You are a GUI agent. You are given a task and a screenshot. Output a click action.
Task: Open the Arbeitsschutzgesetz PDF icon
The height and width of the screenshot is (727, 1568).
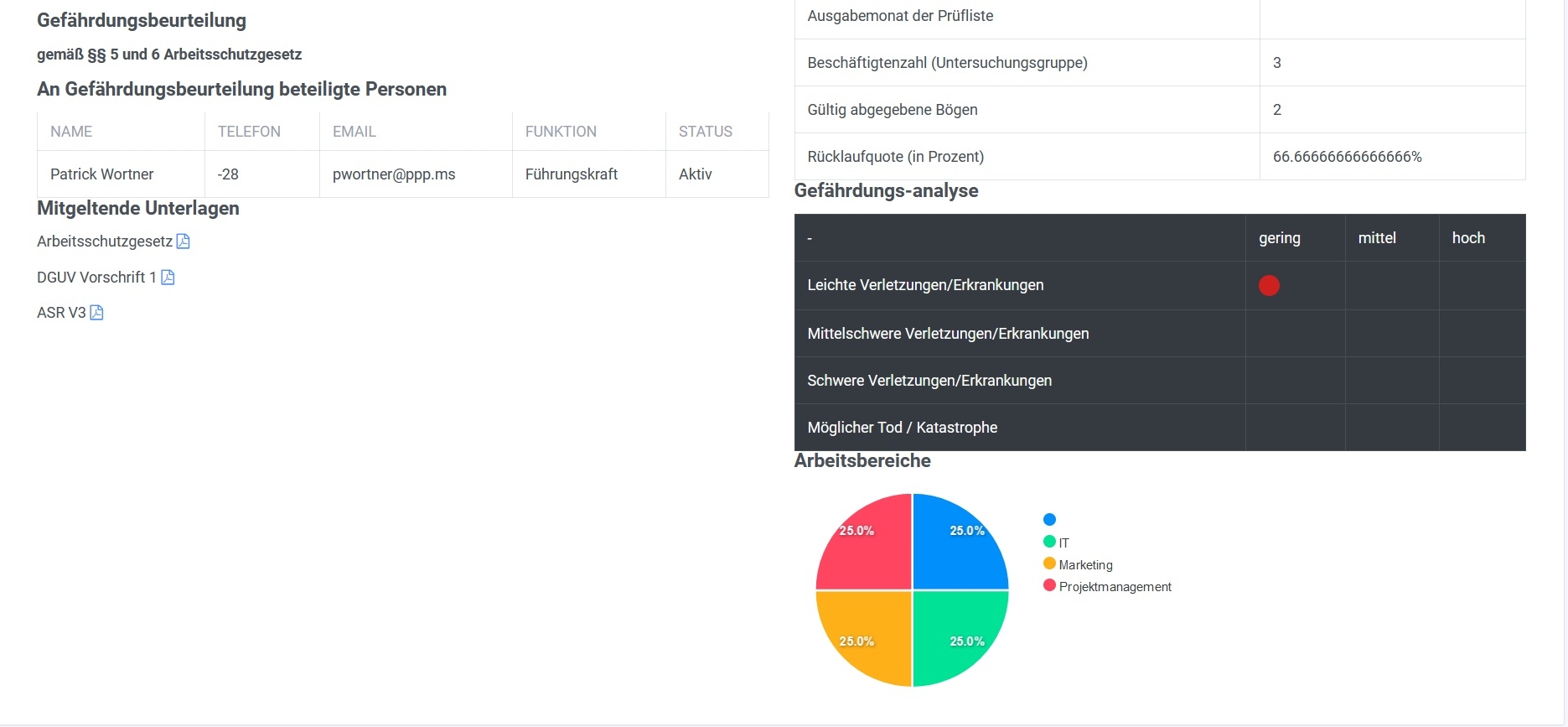pyautogui.click(x=183, y=241)
